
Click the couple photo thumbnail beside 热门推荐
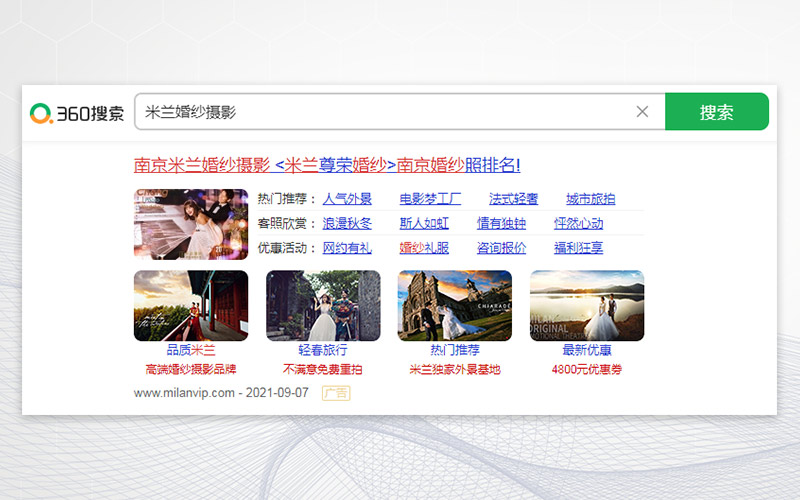pos(191,224)
